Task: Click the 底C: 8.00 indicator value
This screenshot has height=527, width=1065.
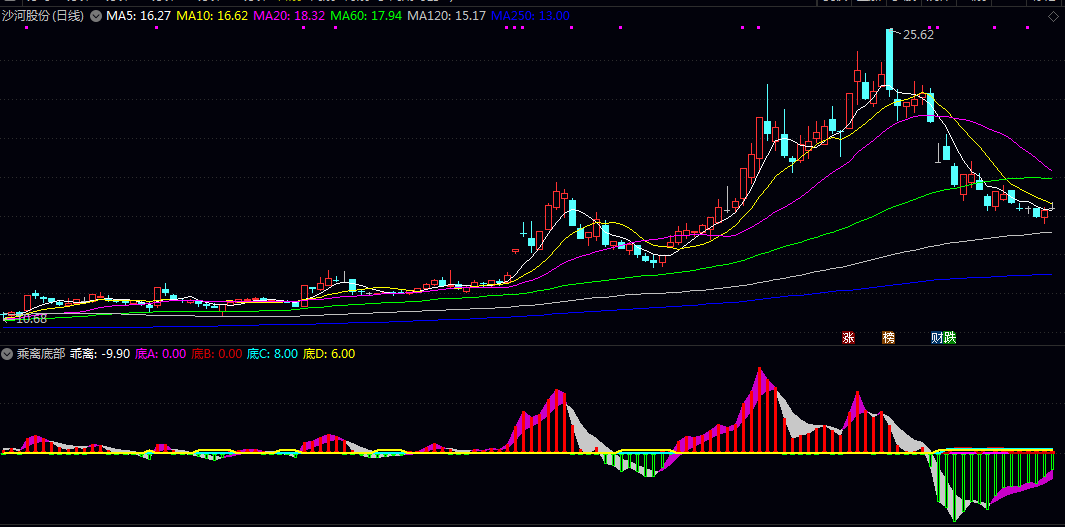Action: (272, 354)
